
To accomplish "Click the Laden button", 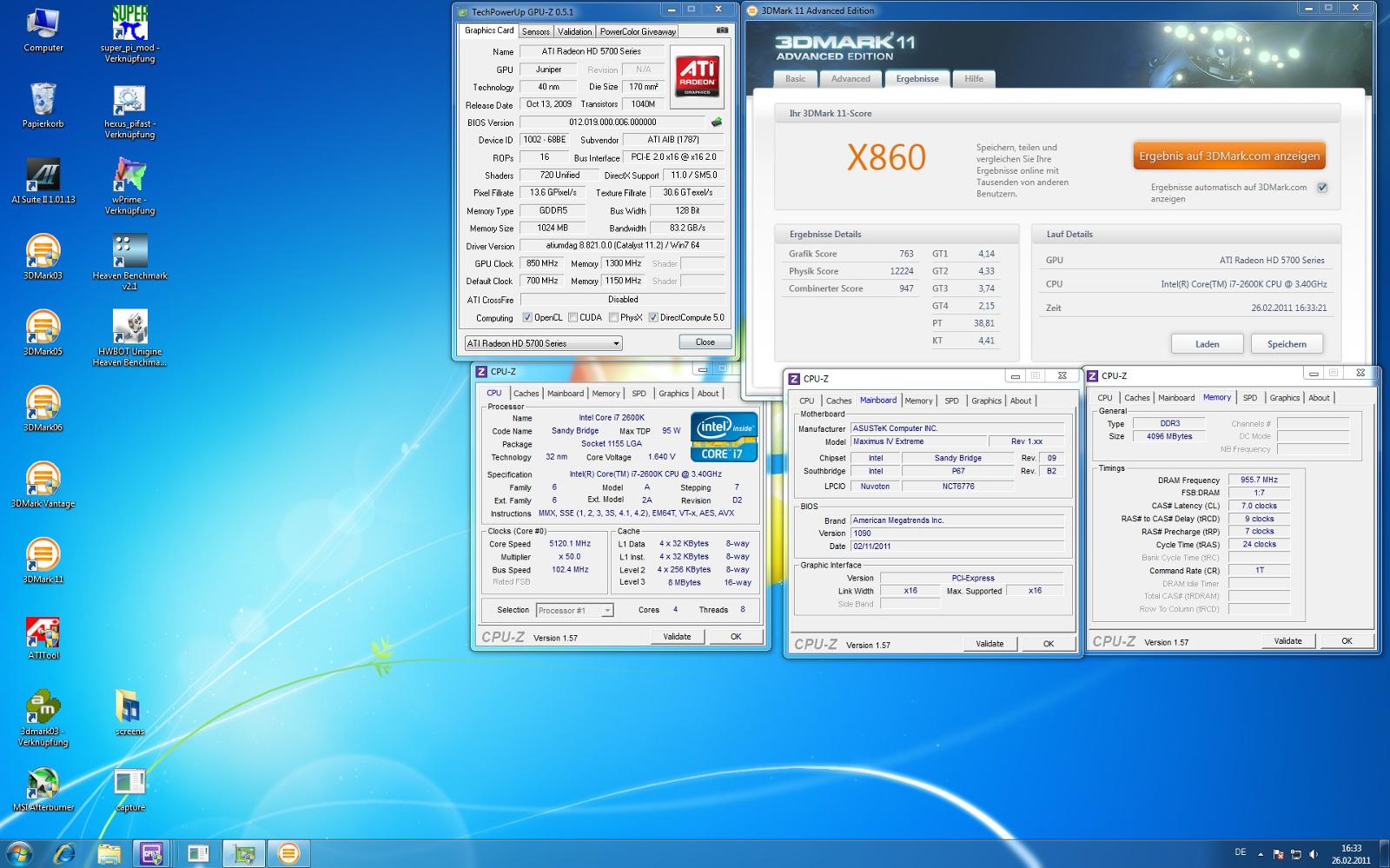I will click(1207, 344).
